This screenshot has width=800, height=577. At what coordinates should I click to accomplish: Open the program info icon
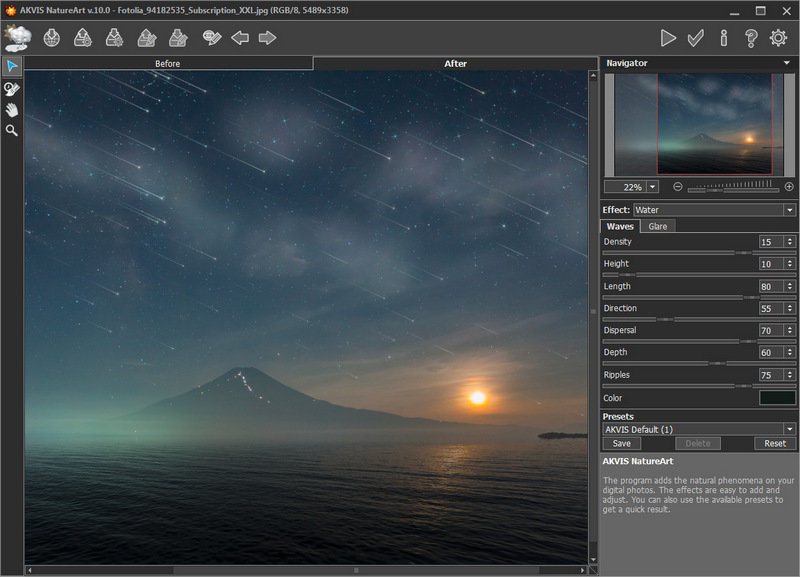[x=724, y=38]
